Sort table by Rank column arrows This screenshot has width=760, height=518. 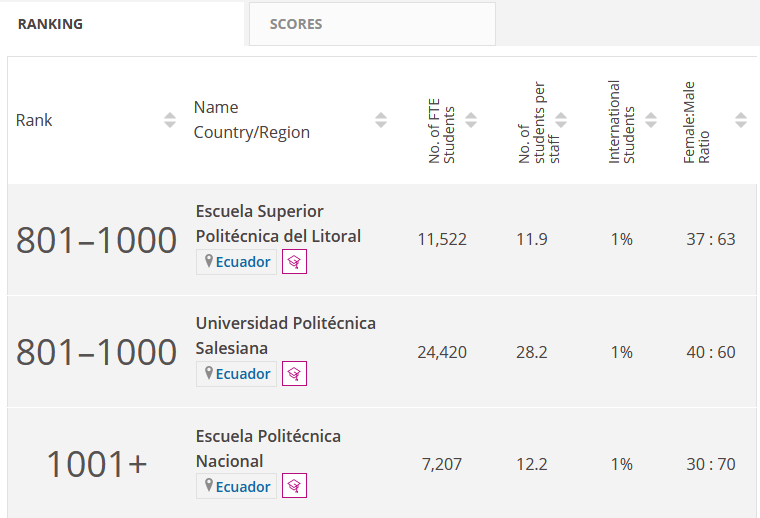tap(170, 120)
